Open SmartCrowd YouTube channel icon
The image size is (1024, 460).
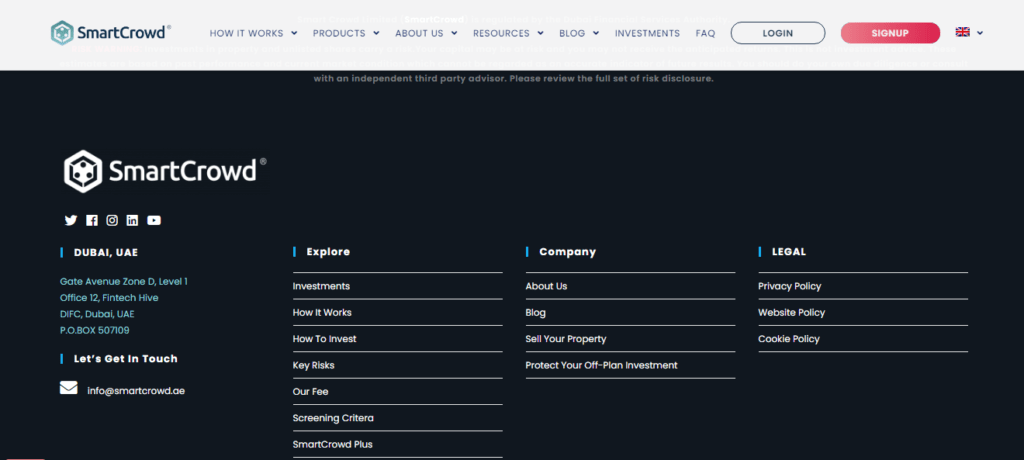pyautogui.click(x=153, y=220)
